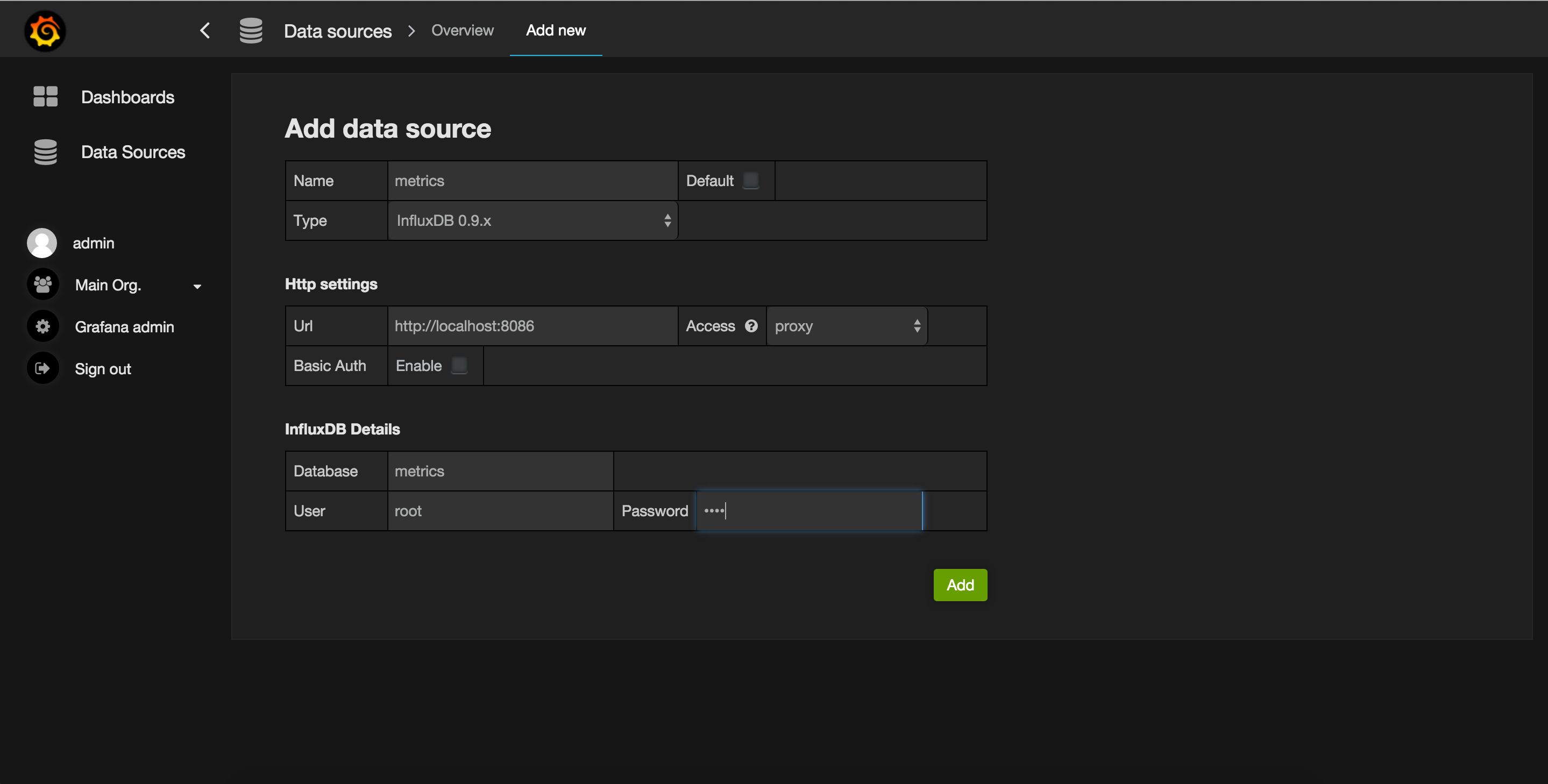Click the Grafana logo icon
This screenshot has width=1548, height=784.
[45, 31]
